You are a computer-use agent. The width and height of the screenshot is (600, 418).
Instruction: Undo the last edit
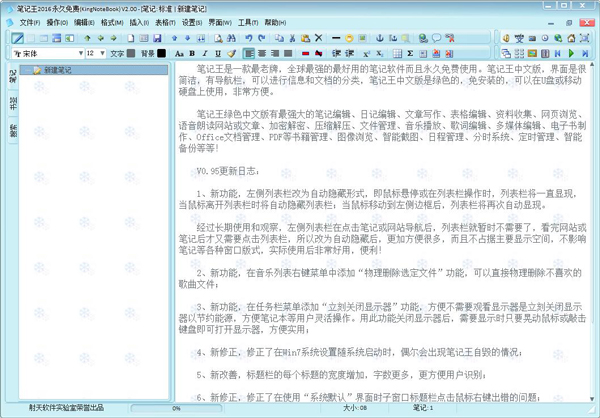(249, 38)
